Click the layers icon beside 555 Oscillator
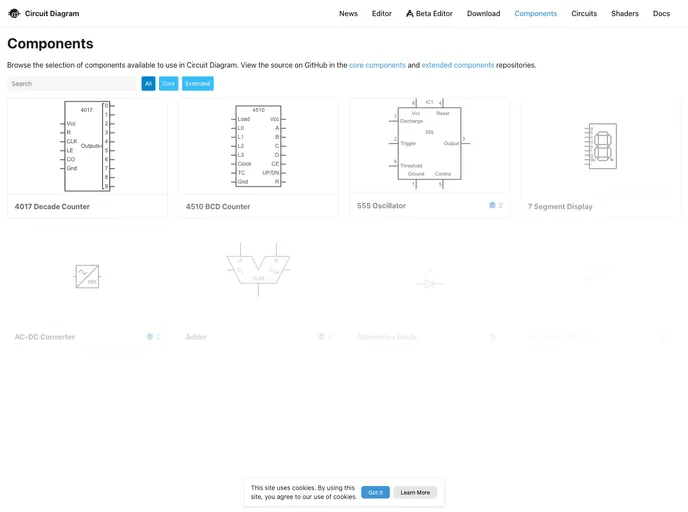 pyautogui.click(x=492, y=205)
